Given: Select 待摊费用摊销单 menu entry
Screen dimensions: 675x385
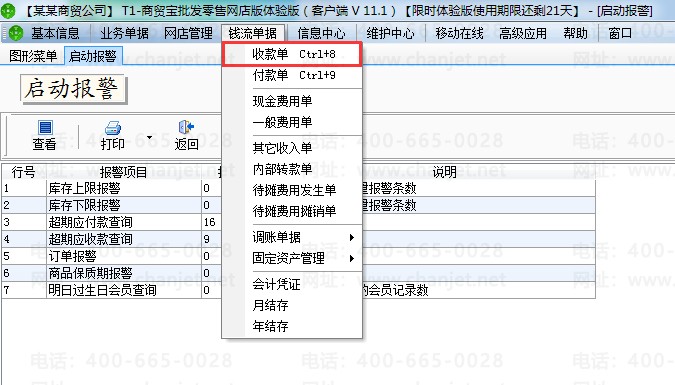Looking at the screenshot, I should [x=292, y=211].
